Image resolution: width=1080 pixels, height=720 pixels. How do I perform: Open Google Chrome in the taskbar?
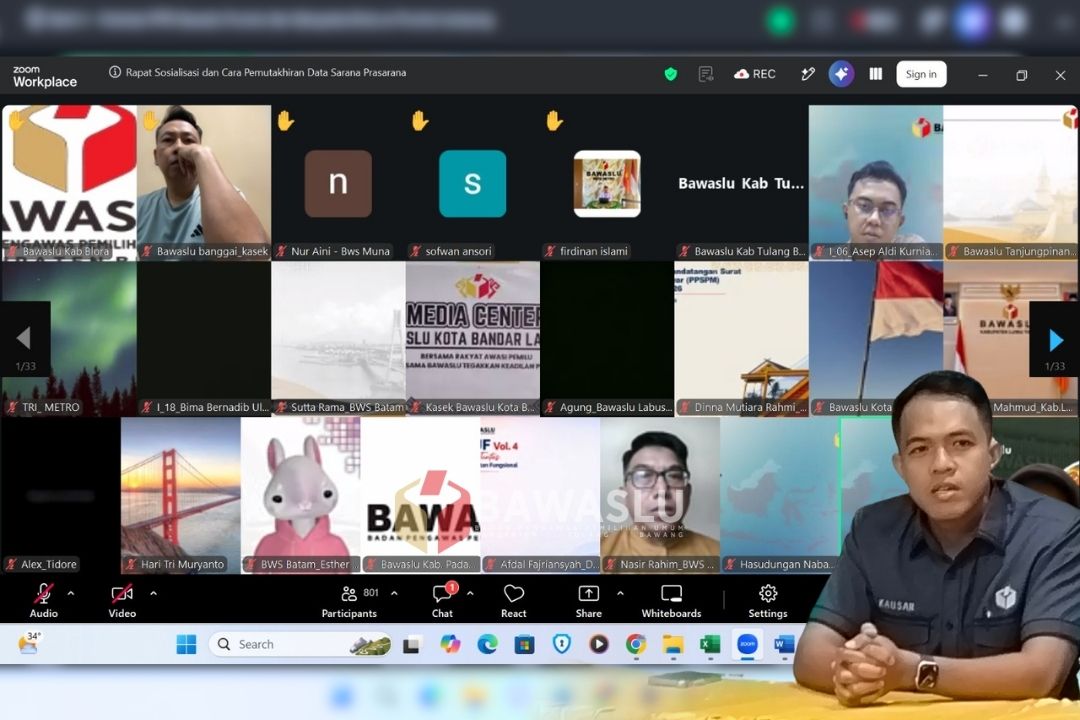click(636, 644)
